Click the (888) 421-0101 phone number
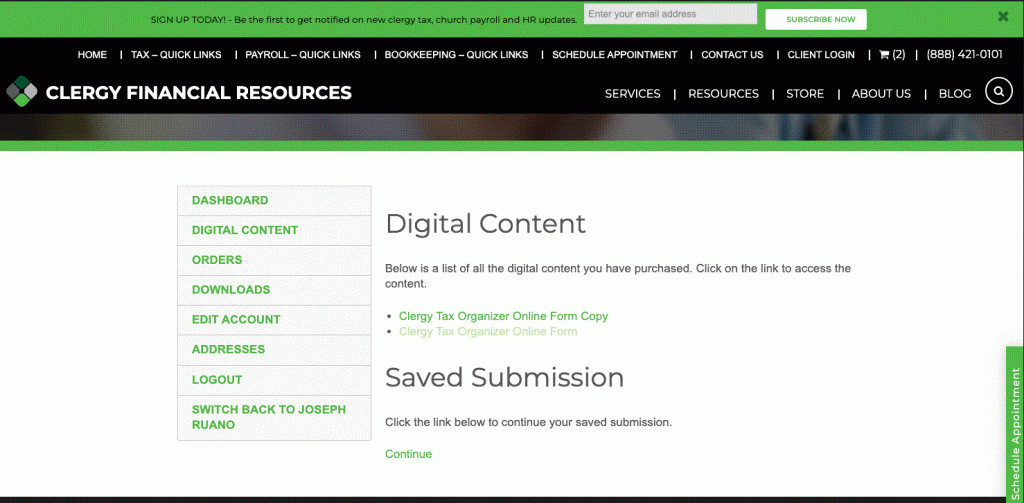 [x=965, y=55]
